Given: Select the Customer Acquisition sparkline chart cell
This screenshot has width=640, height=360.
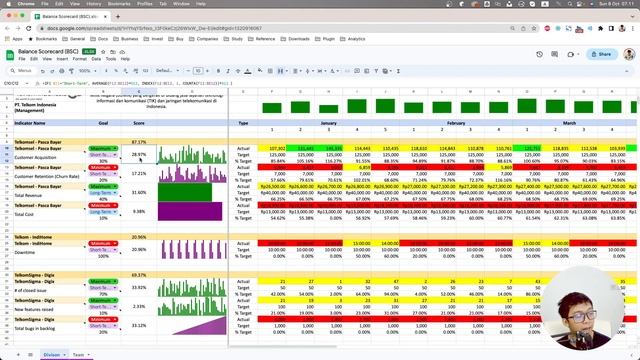Looking at the screenshot, I should [192, 155].
